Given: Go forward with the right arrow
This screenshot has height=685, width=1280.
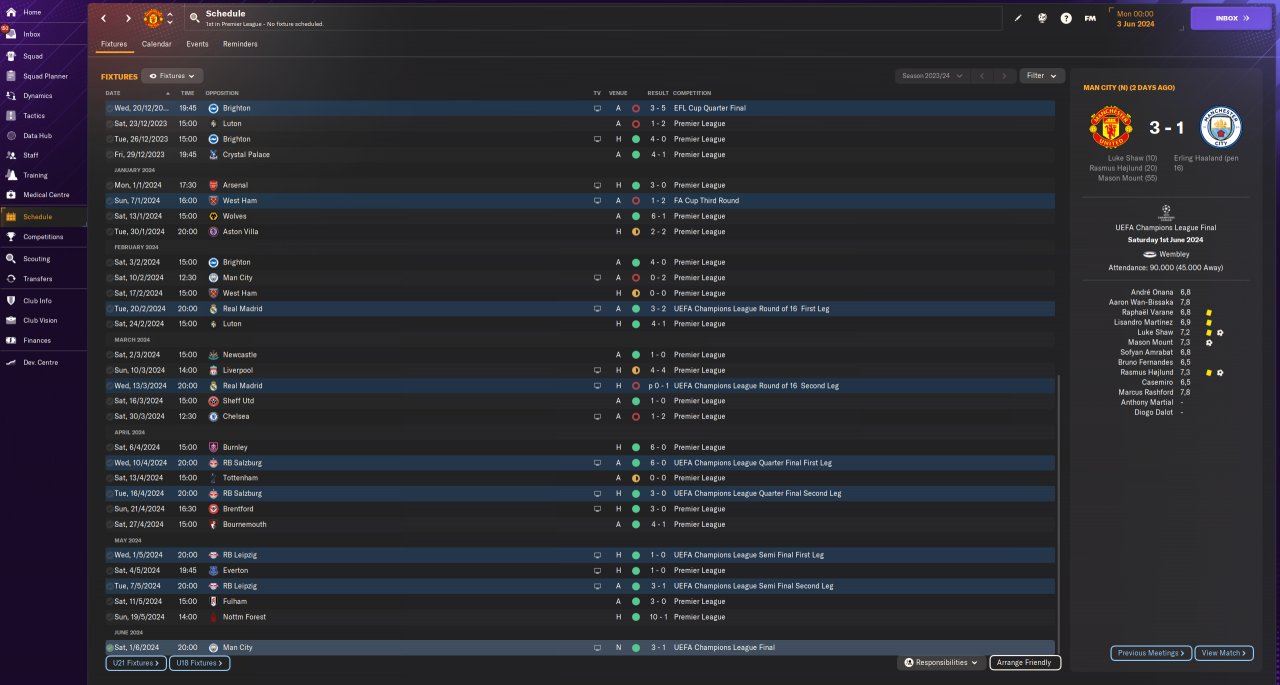Looking at the screenshot, I should point(128,18).
